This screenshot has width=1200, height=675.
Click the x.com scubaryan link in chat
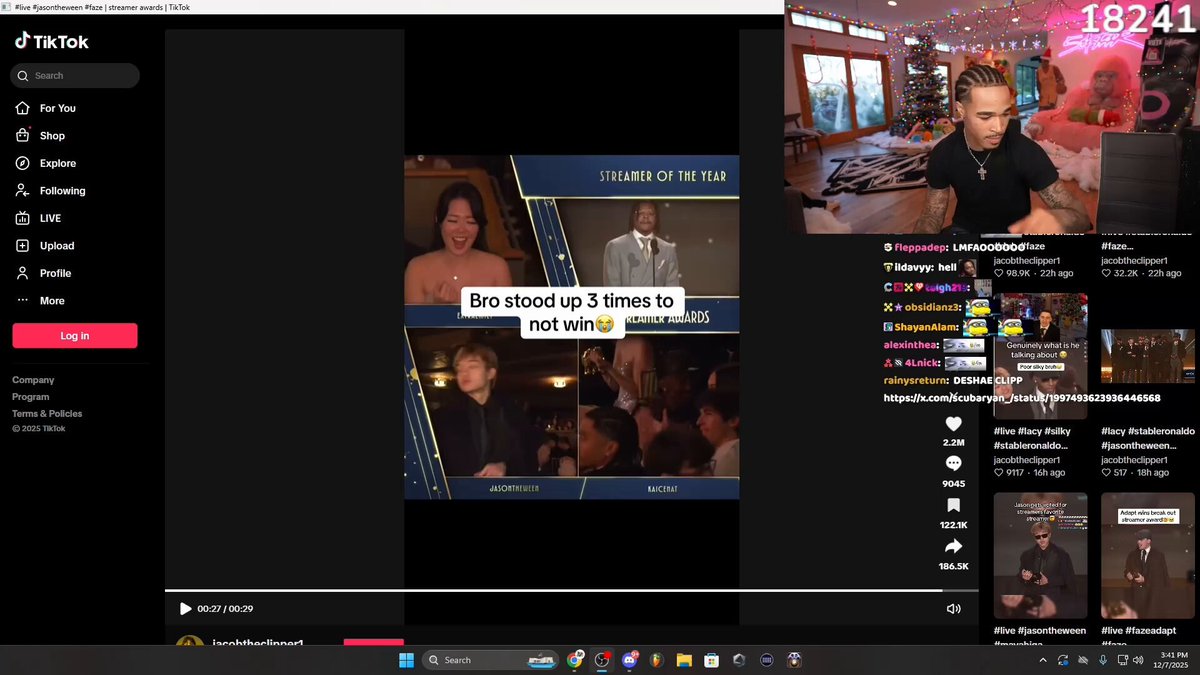click(x=1021, y=398)
